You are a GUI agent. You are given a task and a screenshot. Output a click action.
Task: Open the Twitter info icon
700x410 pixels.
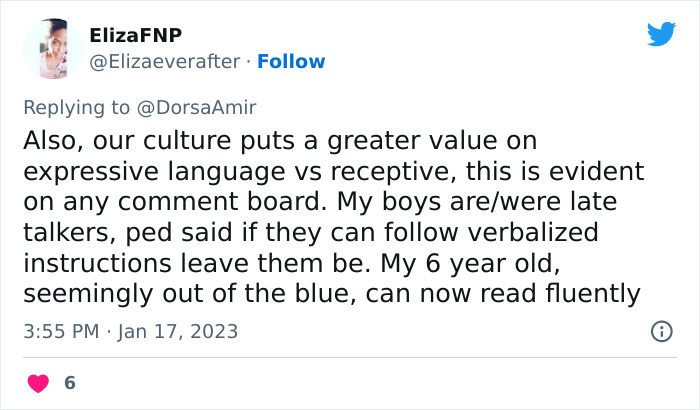[x=661, y=331]
